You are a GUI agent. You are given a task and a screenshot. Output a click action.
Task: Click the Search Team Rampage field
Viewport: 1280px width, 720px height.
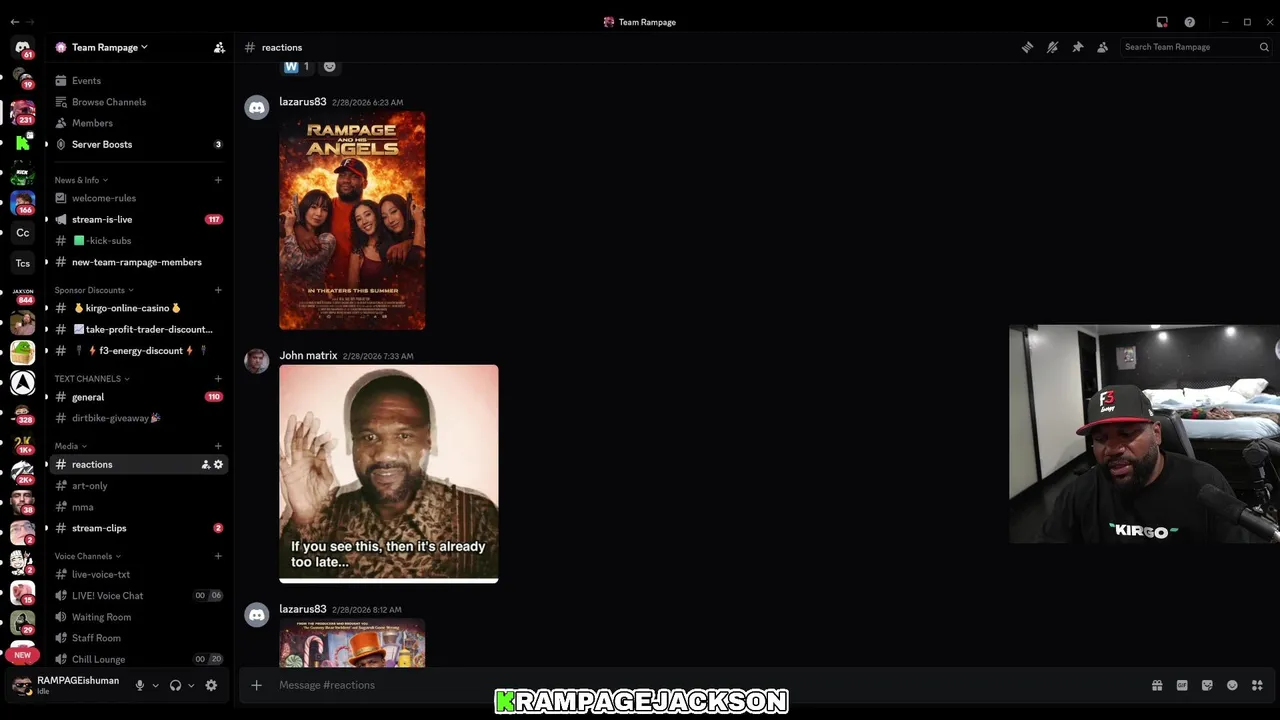click(1195, 47)
